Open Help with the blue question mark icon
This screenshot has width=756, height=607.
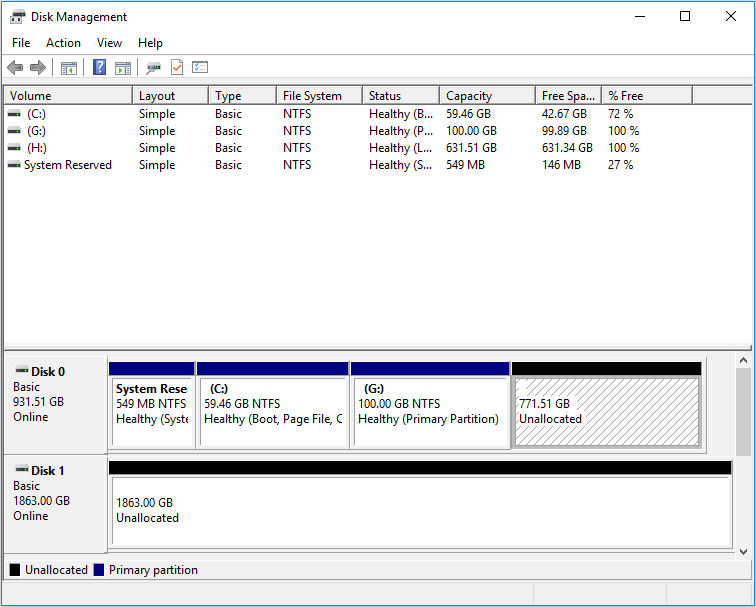click(100, 68)
